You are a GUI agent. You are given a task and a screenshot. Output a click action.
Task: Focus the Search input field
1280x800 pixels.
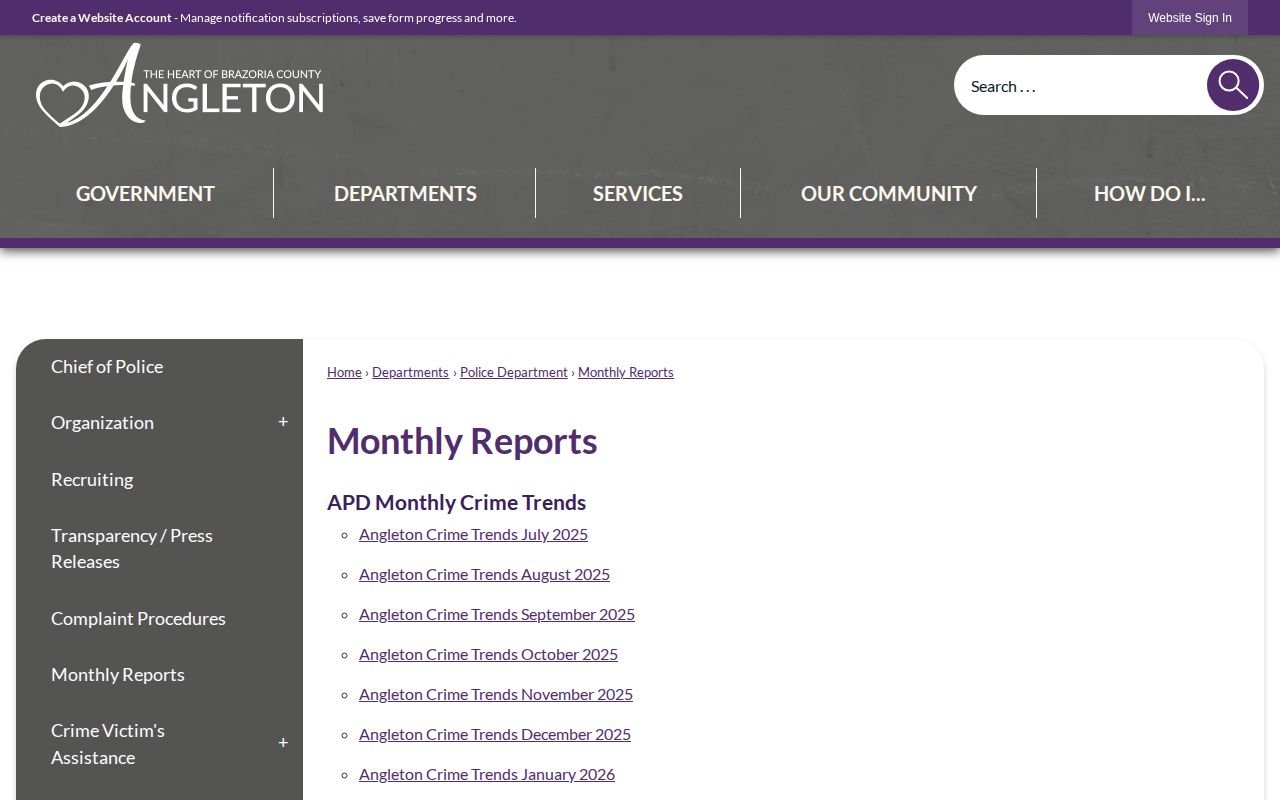tap(1080, 86)
